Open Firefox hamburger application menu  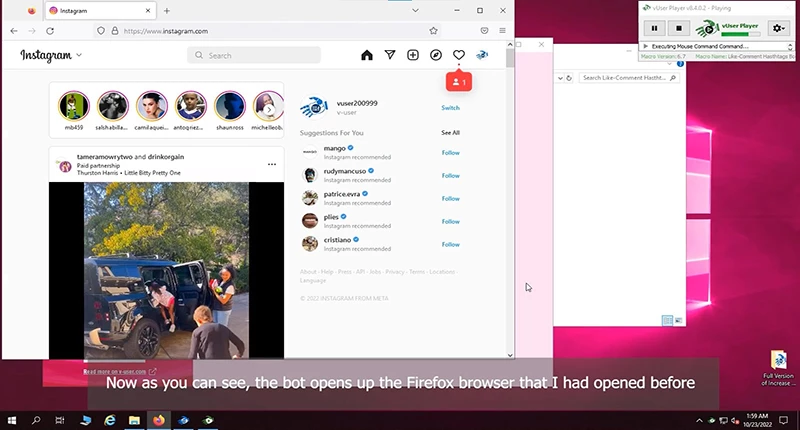(x=503, y=31)
